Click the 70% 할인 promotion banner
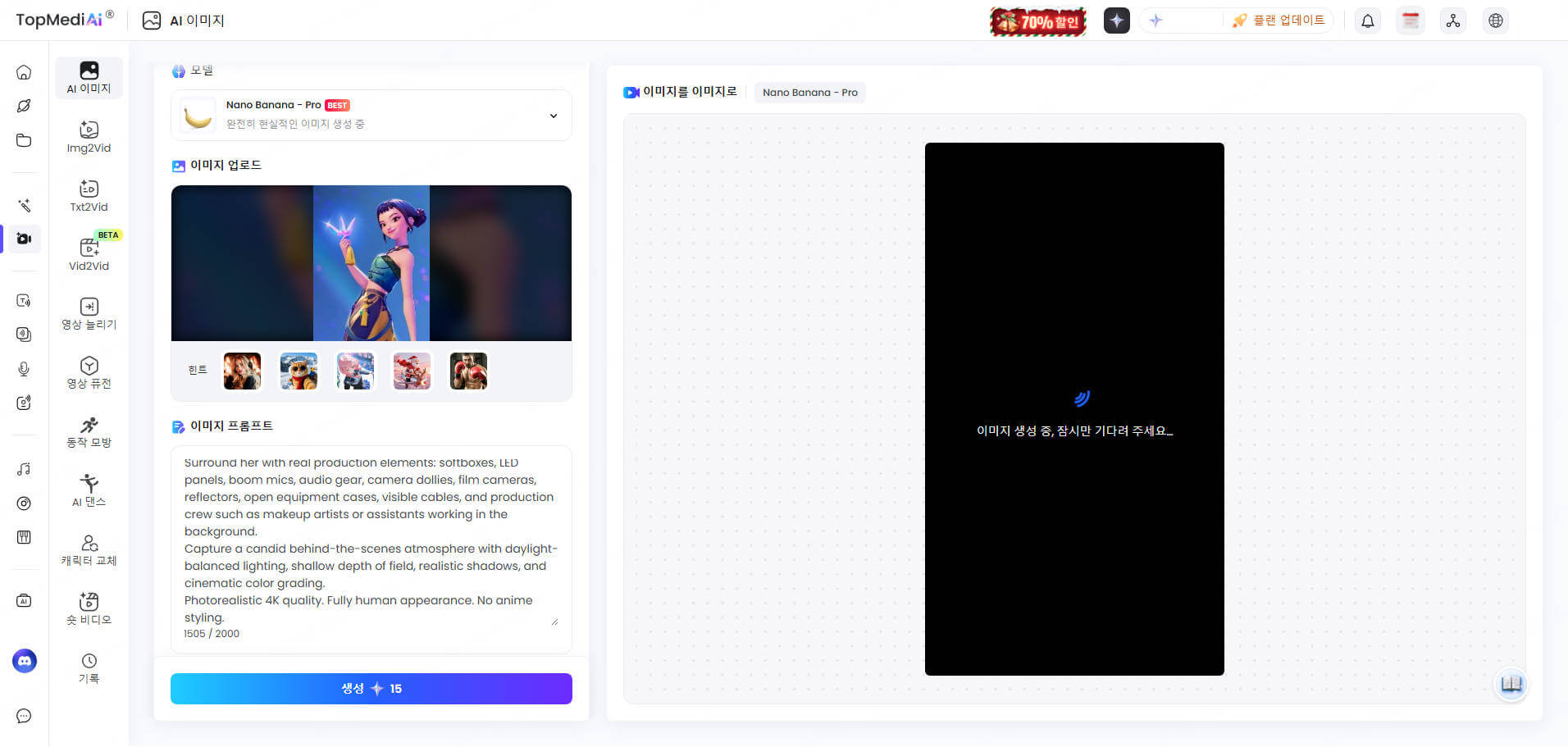 1037,21
